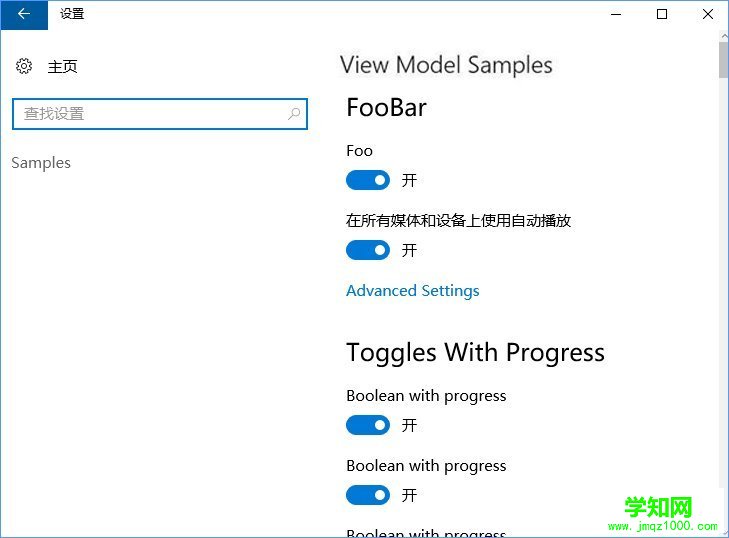
Task: Click the FooBar section heading
Action: coord(386,108)
